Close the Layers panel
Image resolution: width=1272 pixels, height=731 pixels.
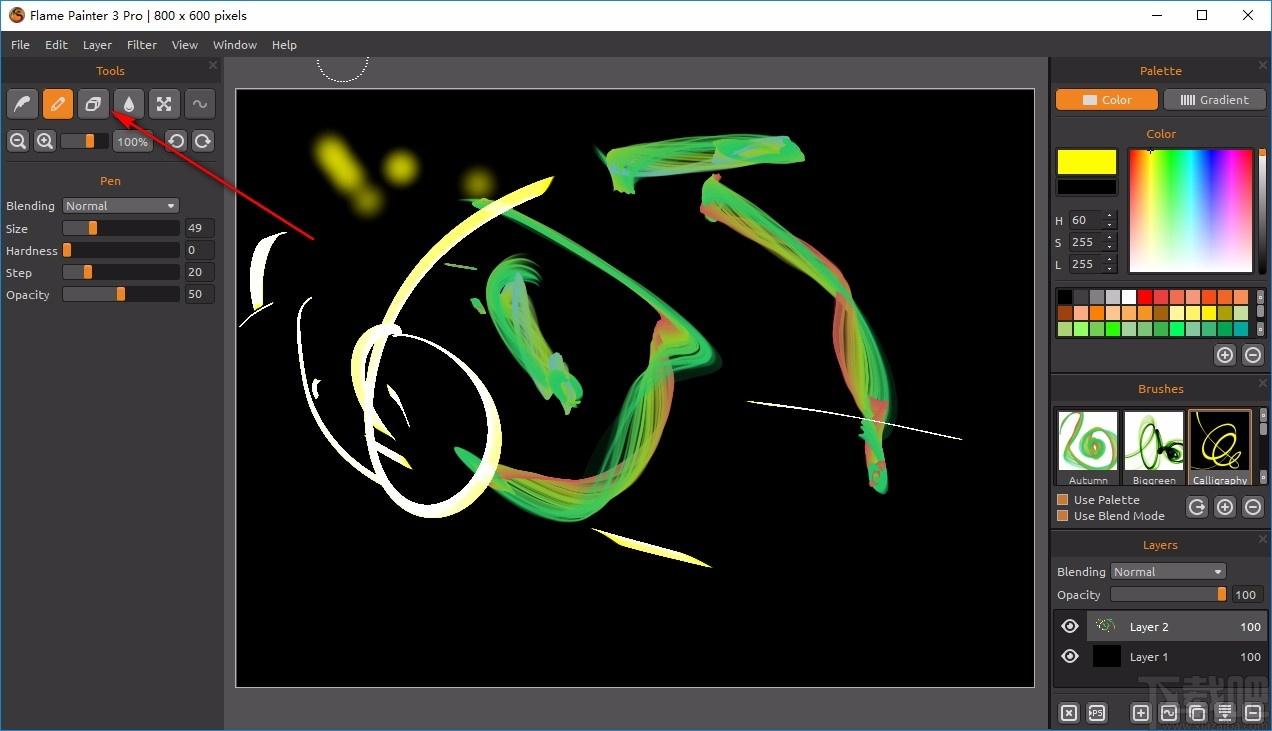pos(1262,540)
